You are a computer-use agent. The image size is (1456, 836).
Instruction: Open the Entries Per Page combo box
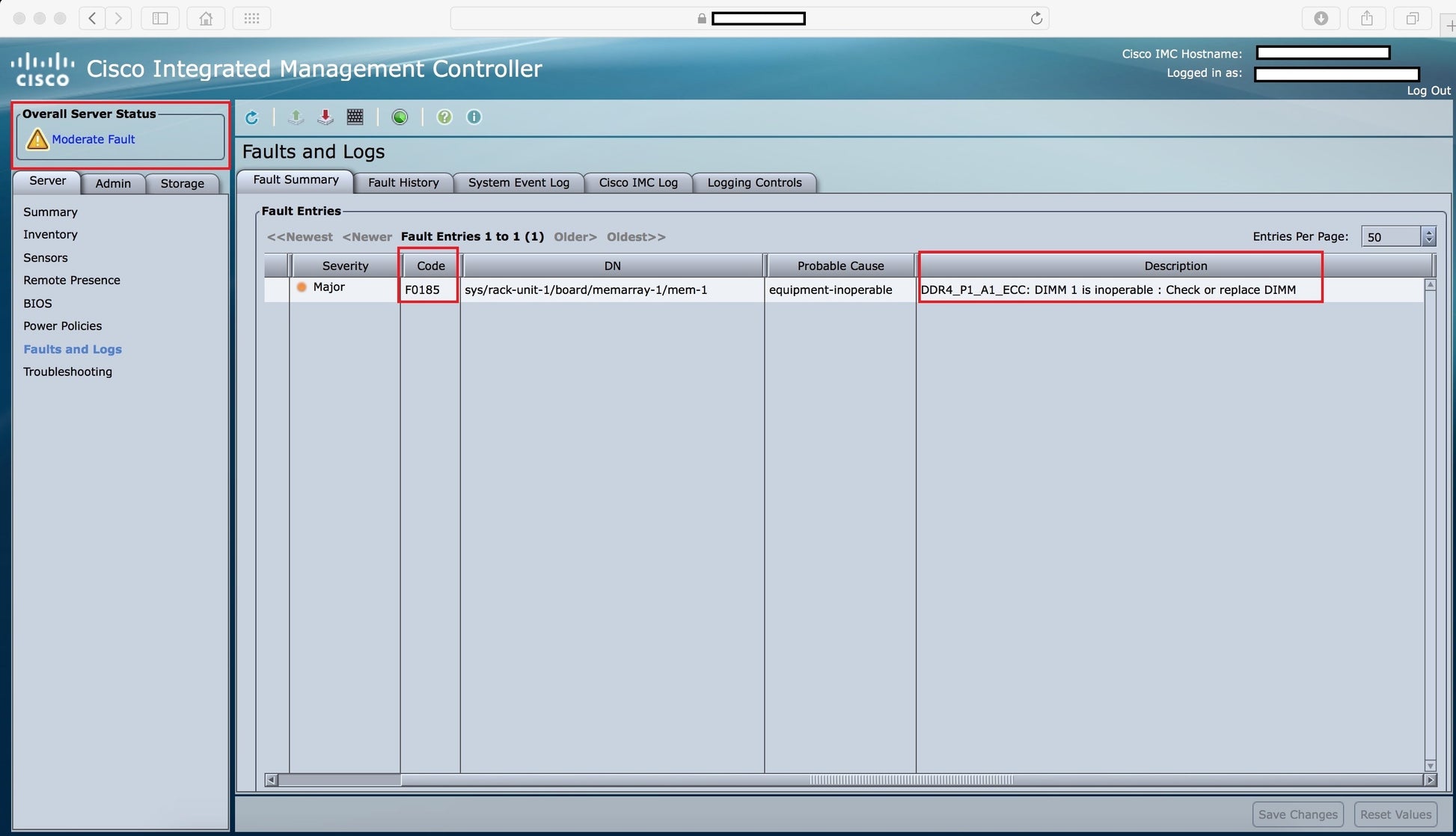click(1391, 236)
